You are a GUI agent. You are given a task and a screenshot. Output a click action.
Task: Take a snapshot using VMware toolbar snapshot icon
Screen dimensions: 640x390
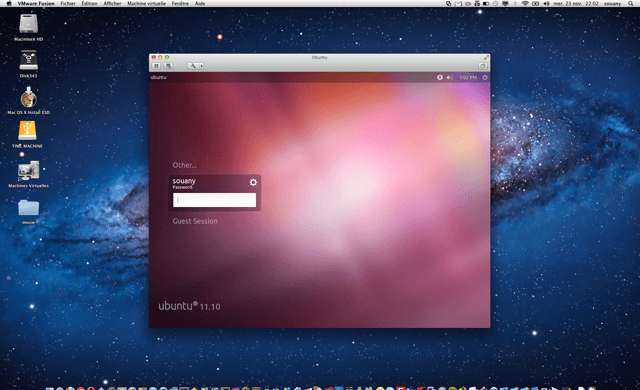pyautogui.click(x=168, y=66)
